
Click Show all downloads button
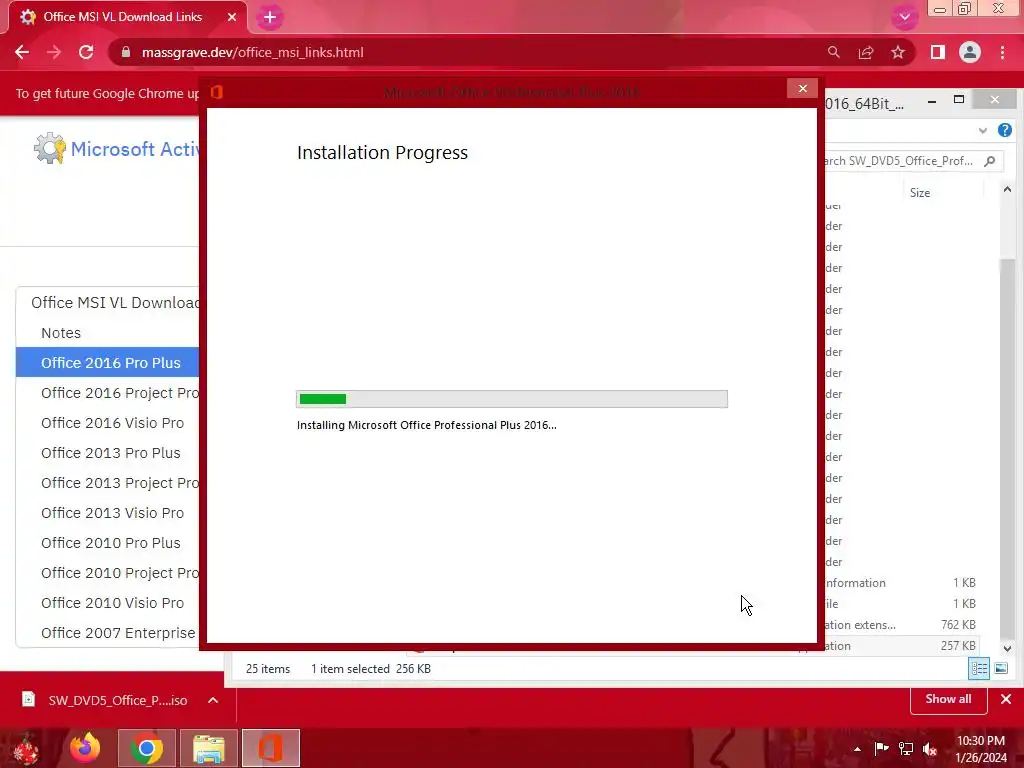948,699
